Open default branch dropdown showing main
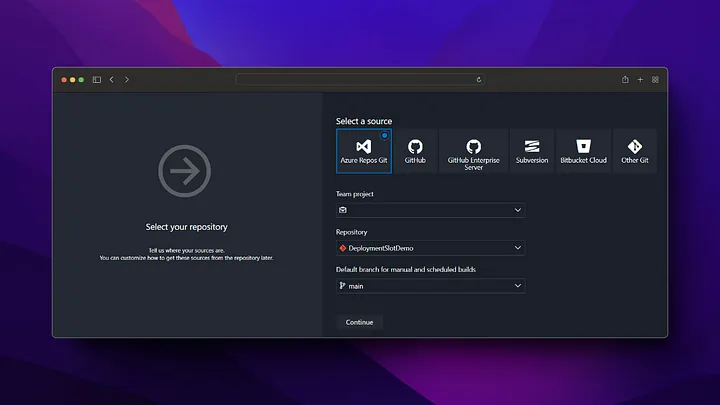Image resolution: width=720 pixels, height=405 pixels. pos(431,286)
